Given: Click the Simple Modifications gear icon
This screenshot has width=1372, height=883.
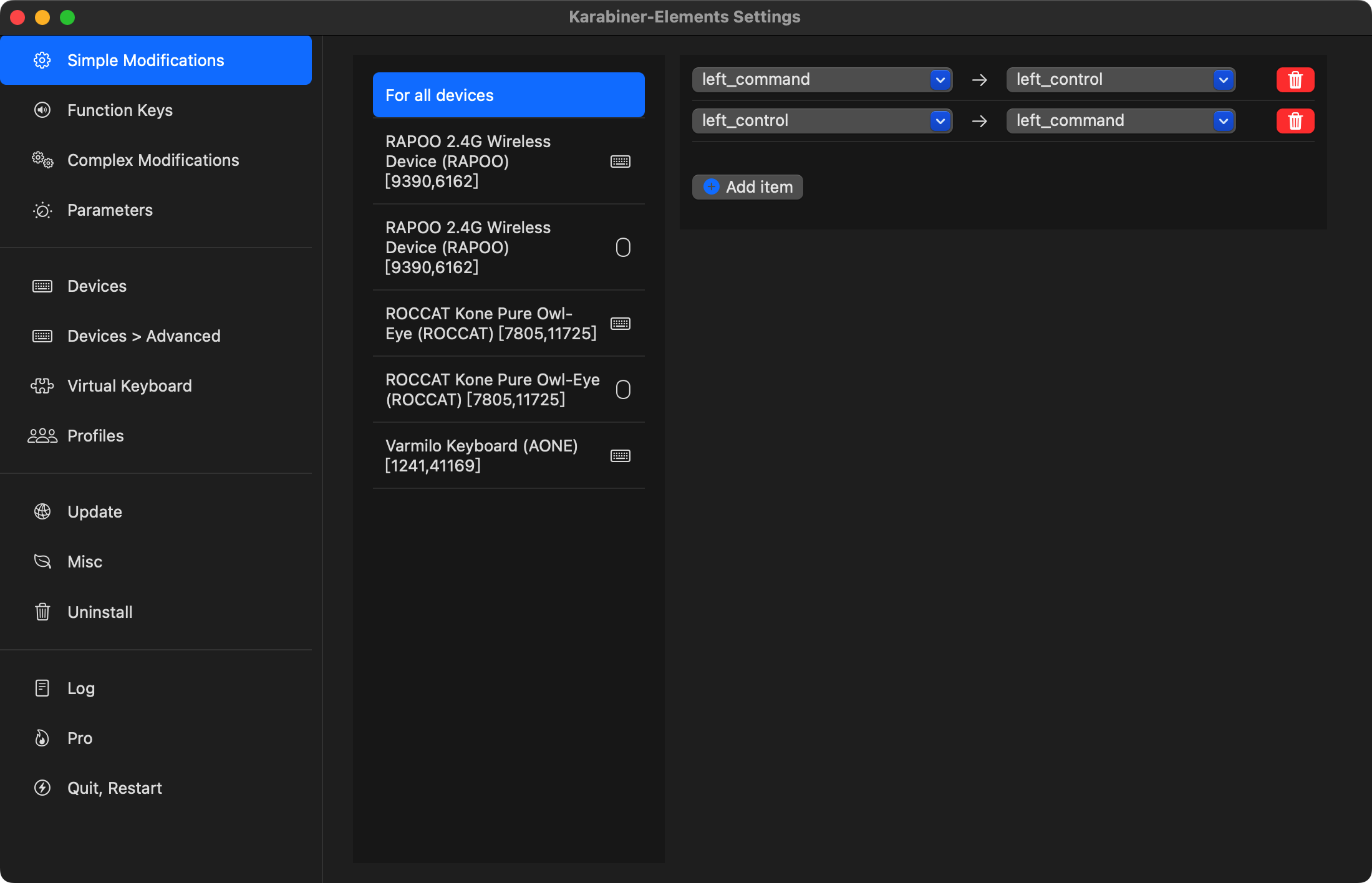Looking at the screenshot, I should pyautogui.click(x=42, y=60).
